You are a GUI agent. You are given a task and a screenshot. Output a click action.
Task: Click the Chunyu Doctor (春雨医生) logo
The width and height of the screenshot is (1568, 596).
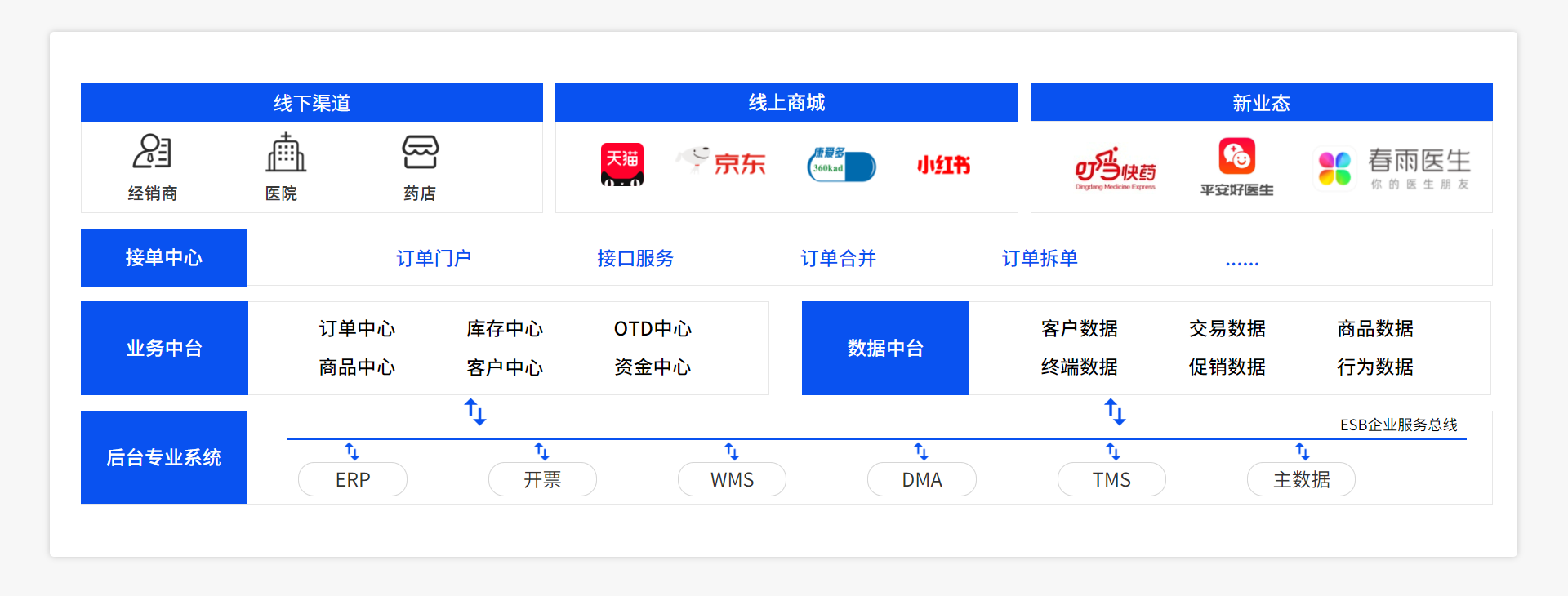click(1394, 169)
